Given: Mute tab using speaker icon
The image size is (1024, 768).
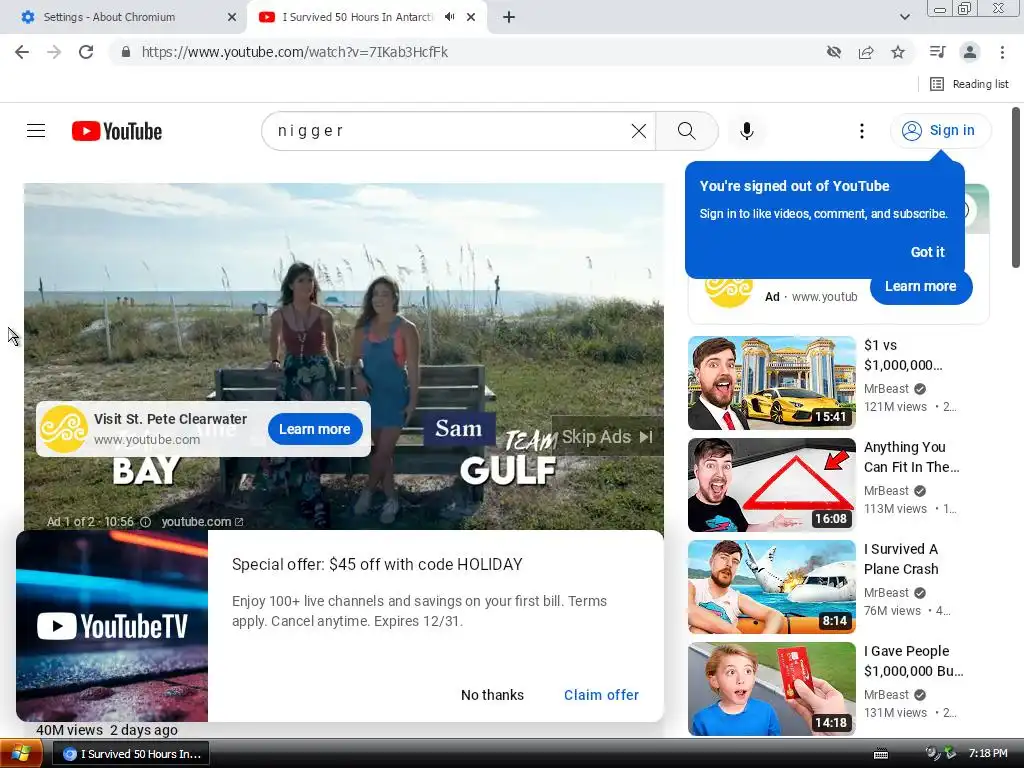Looking at the screenshot, I should tap(449, 17).
